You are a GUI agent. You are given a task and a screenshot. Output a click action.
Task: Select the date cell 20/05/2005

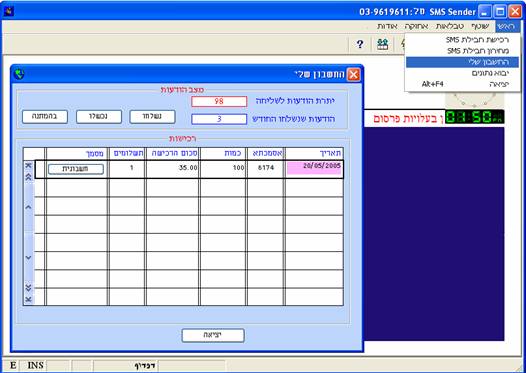pos(314,169)
